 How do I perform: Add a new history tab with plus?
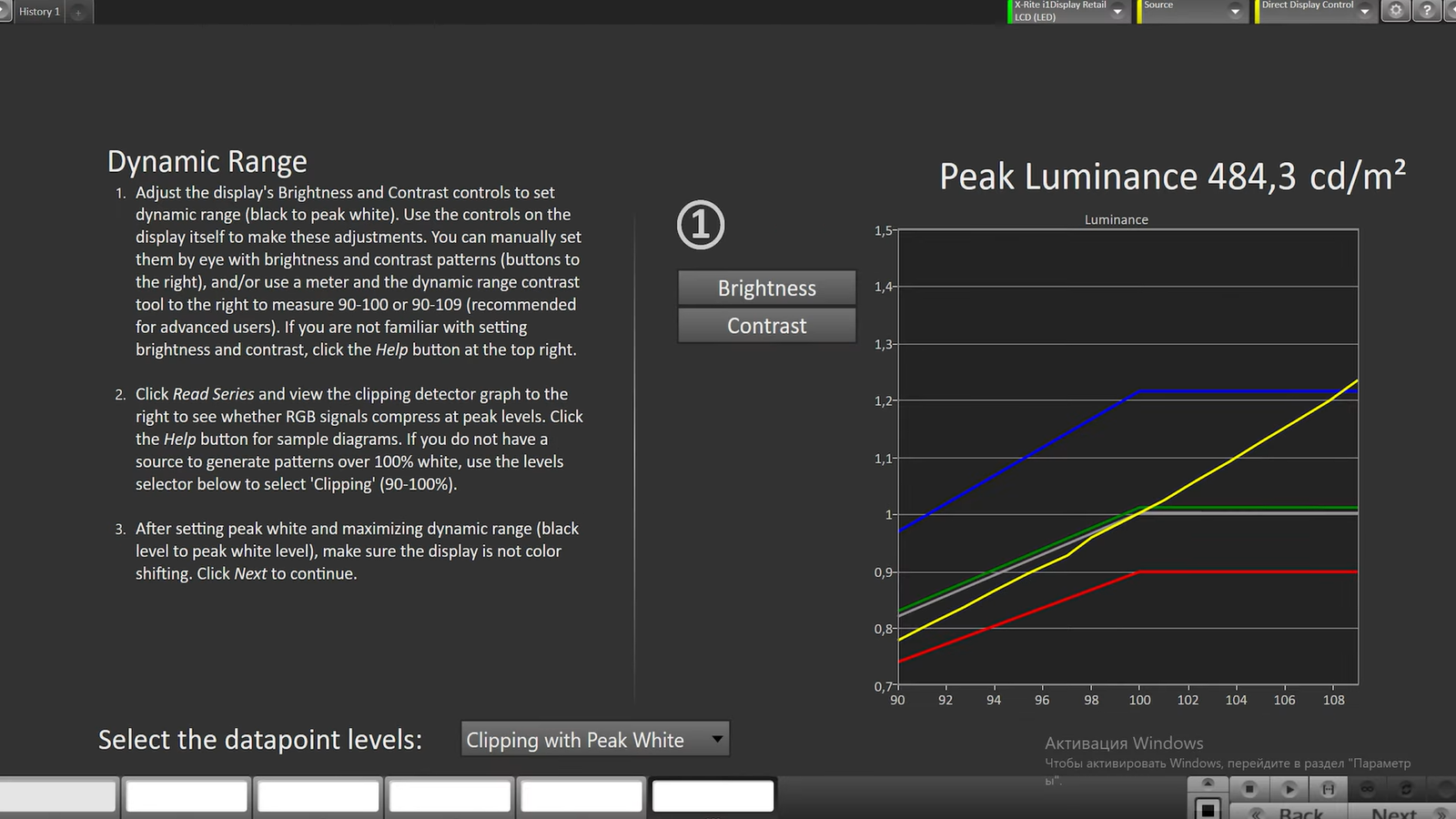(x=78, y=12)
